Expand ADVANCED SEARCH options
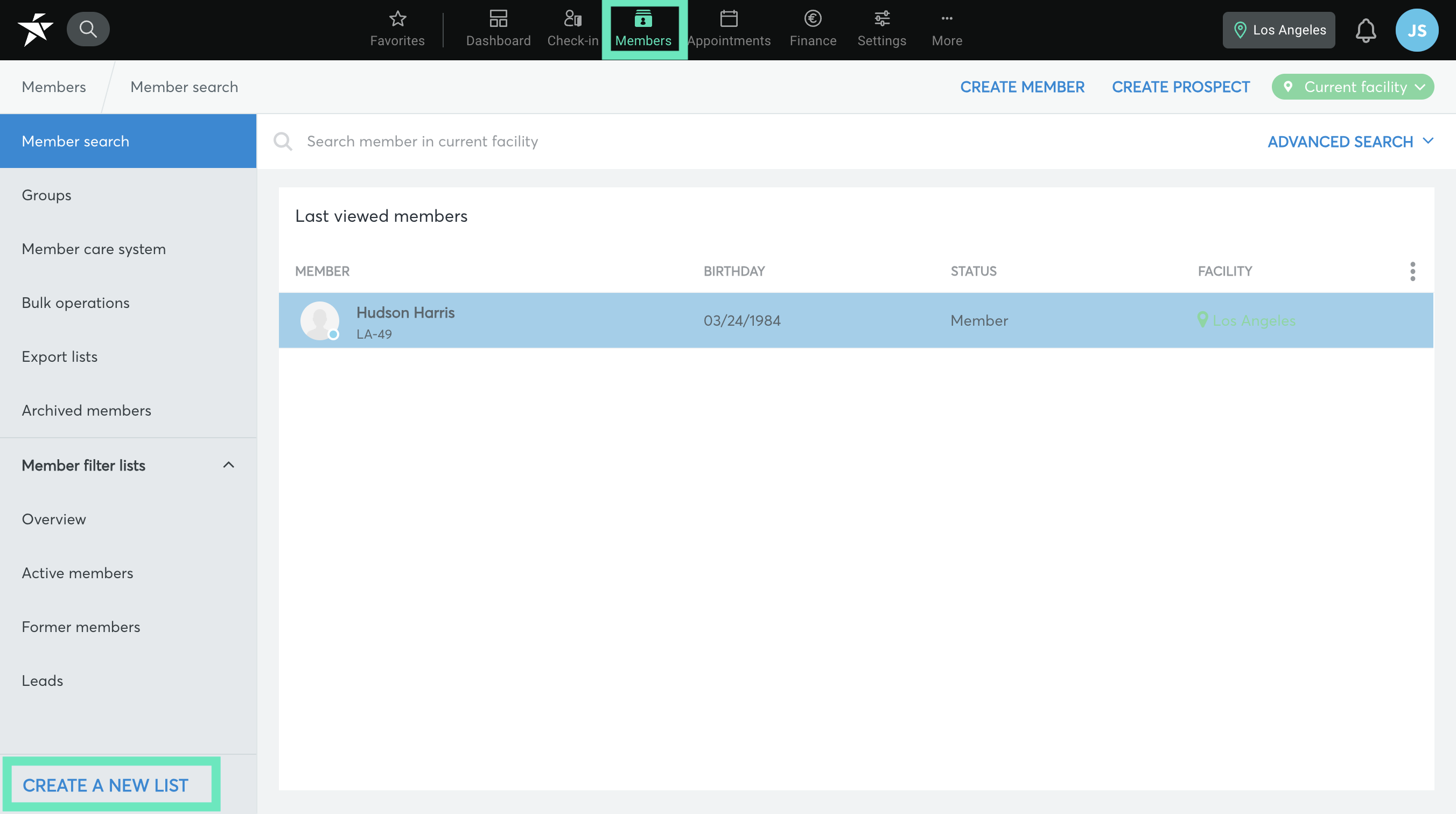Image resolution: width=1456 pixels, height=814 pixels. [1350, 141]
